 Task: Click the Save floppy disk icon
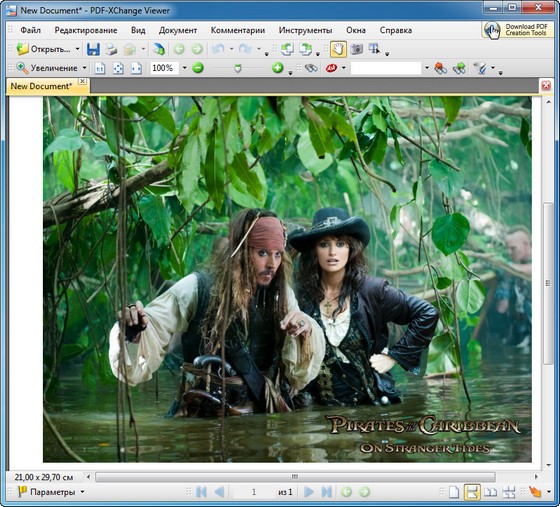click(93, 49)
